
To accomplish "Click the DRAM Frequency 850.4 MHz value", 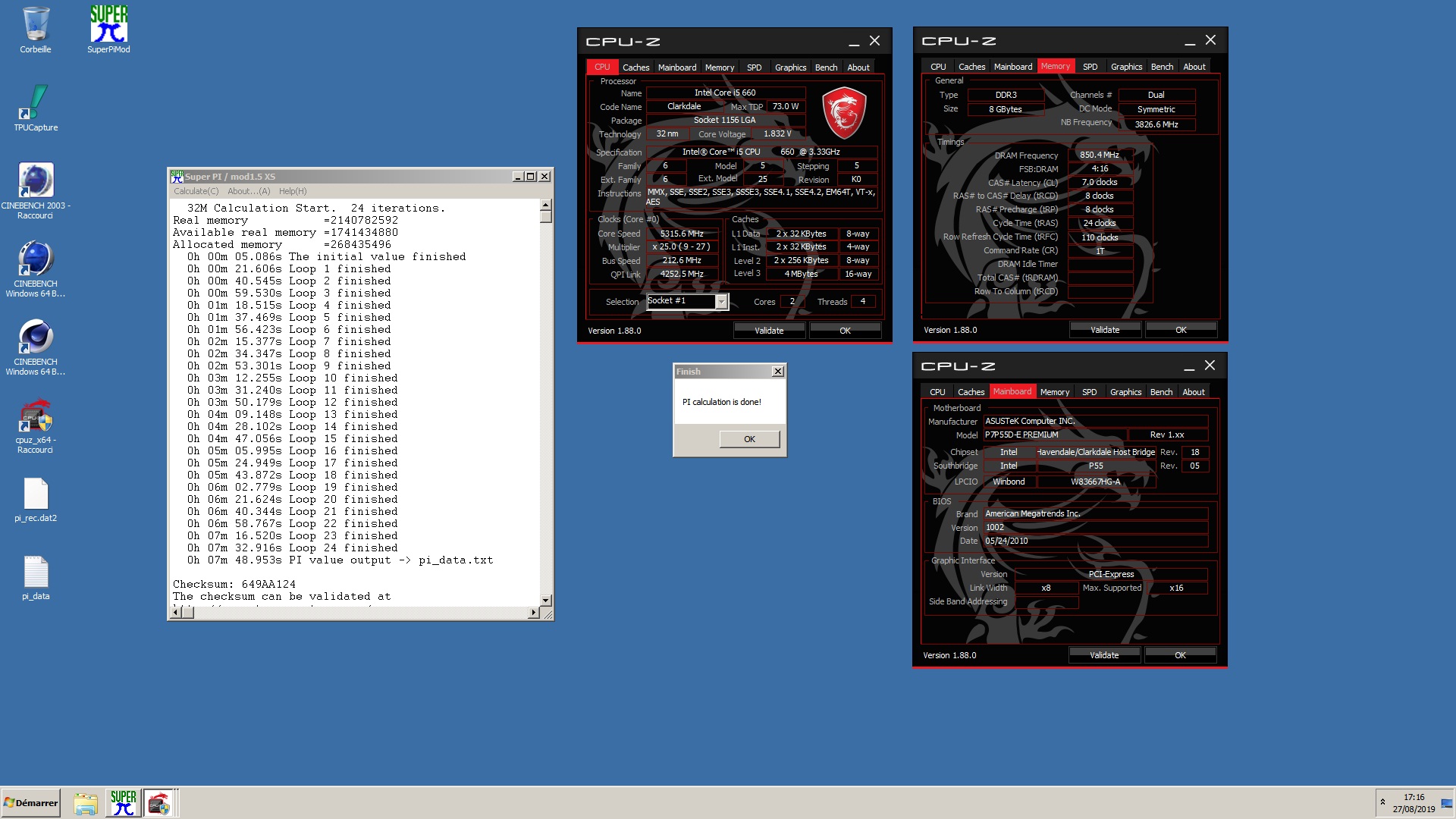I will pyautogui.click(x=1100, y=155).
